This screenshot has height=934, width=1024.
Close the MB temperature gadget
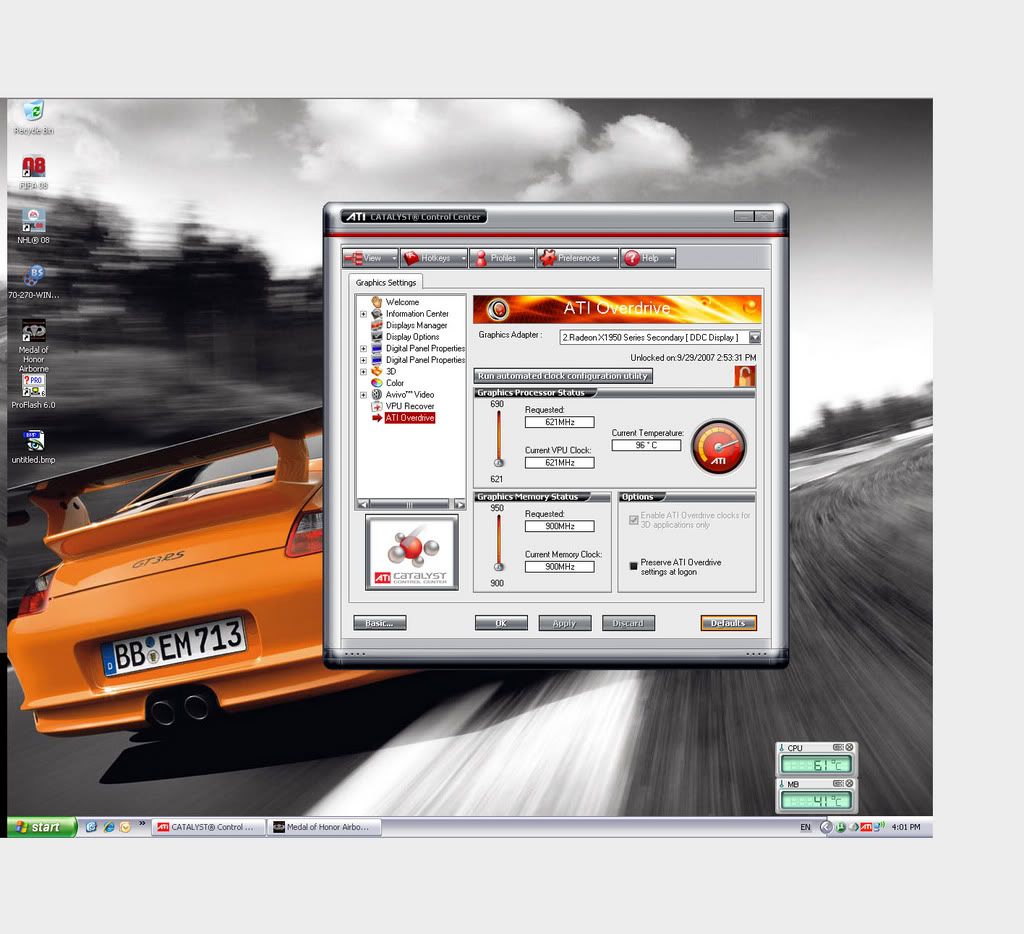[x=849, y=783]
